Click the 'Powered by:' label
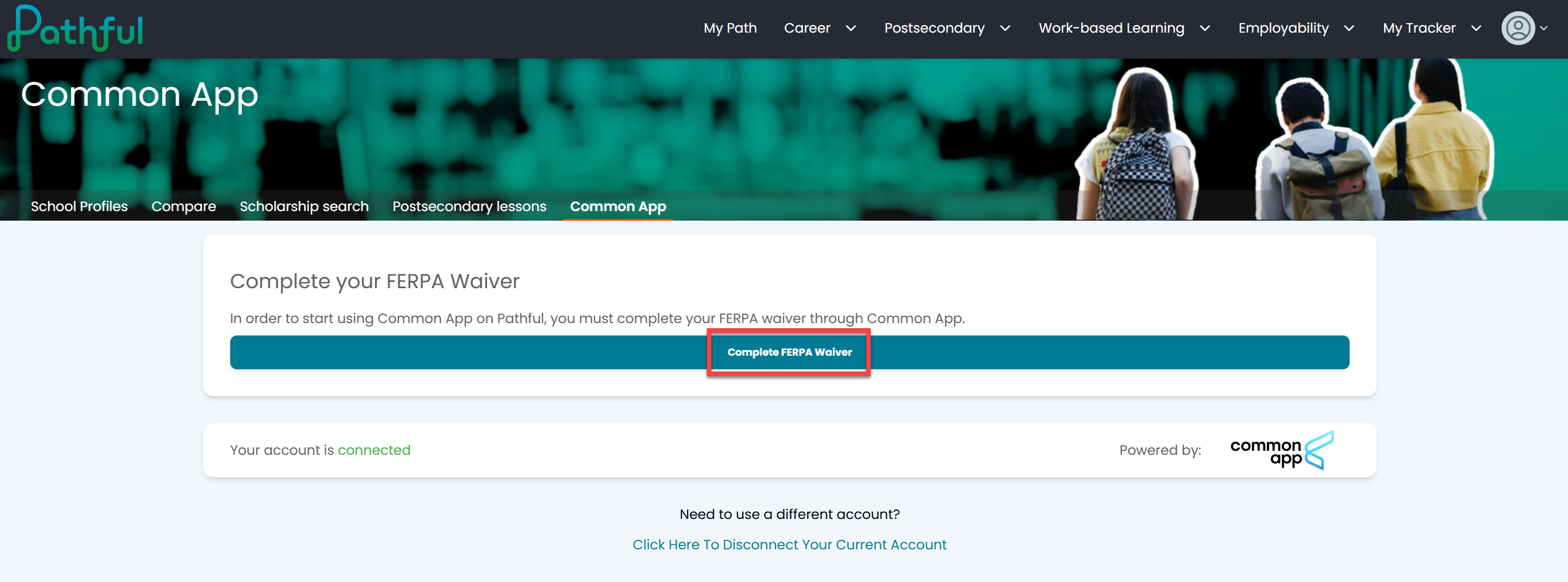 1159,450
